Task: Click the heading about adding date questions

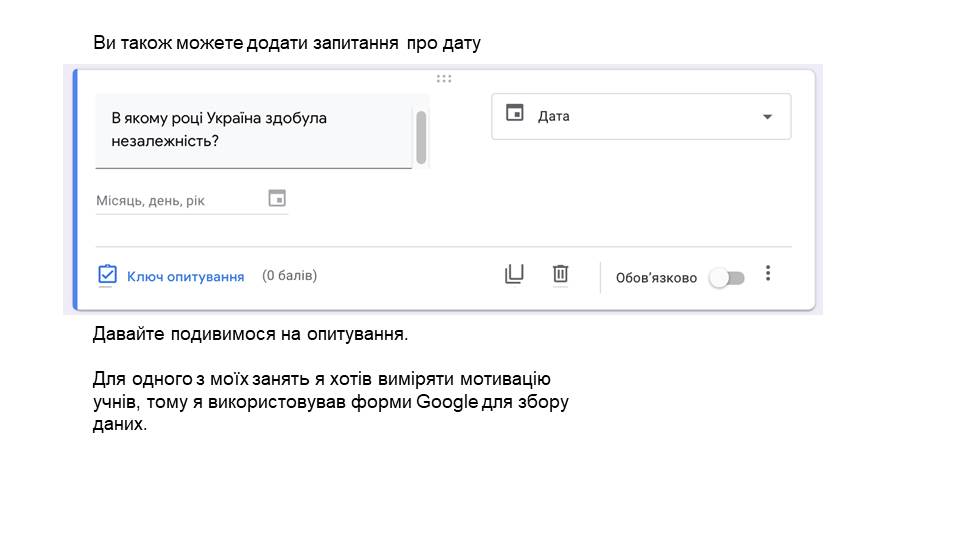Action: coord(287,43)
